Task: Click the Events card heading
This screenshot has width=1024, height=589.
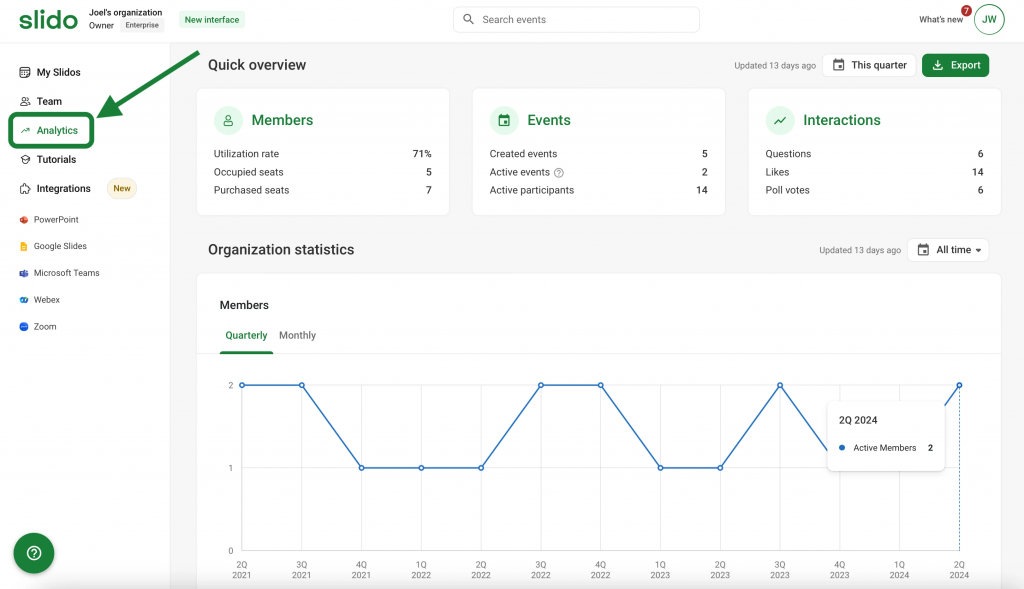Action: [549, 120]
